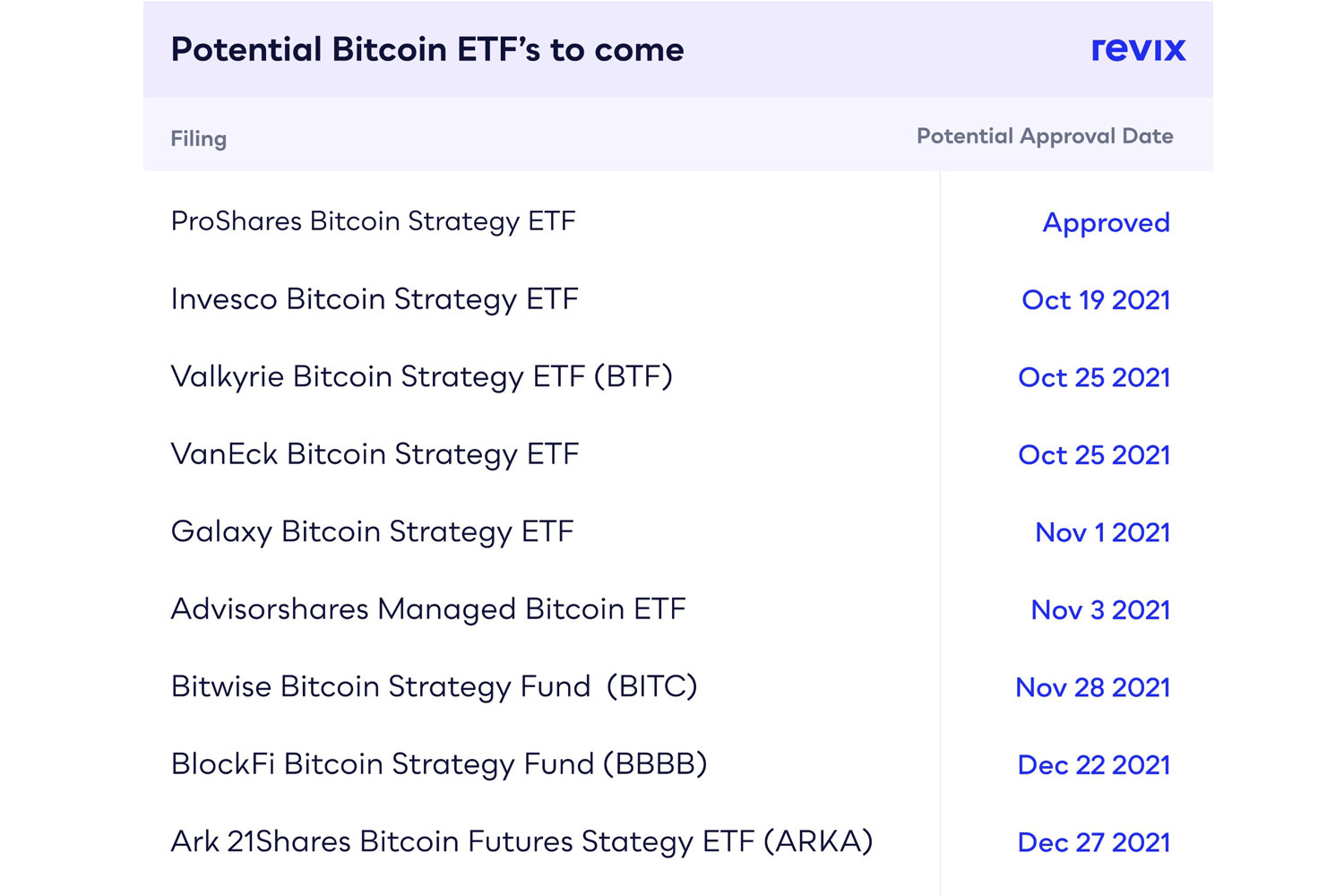Click the Nov 28 2021 date
This screenshot has height=896, width=1344.
click(x=1092, y=688)
